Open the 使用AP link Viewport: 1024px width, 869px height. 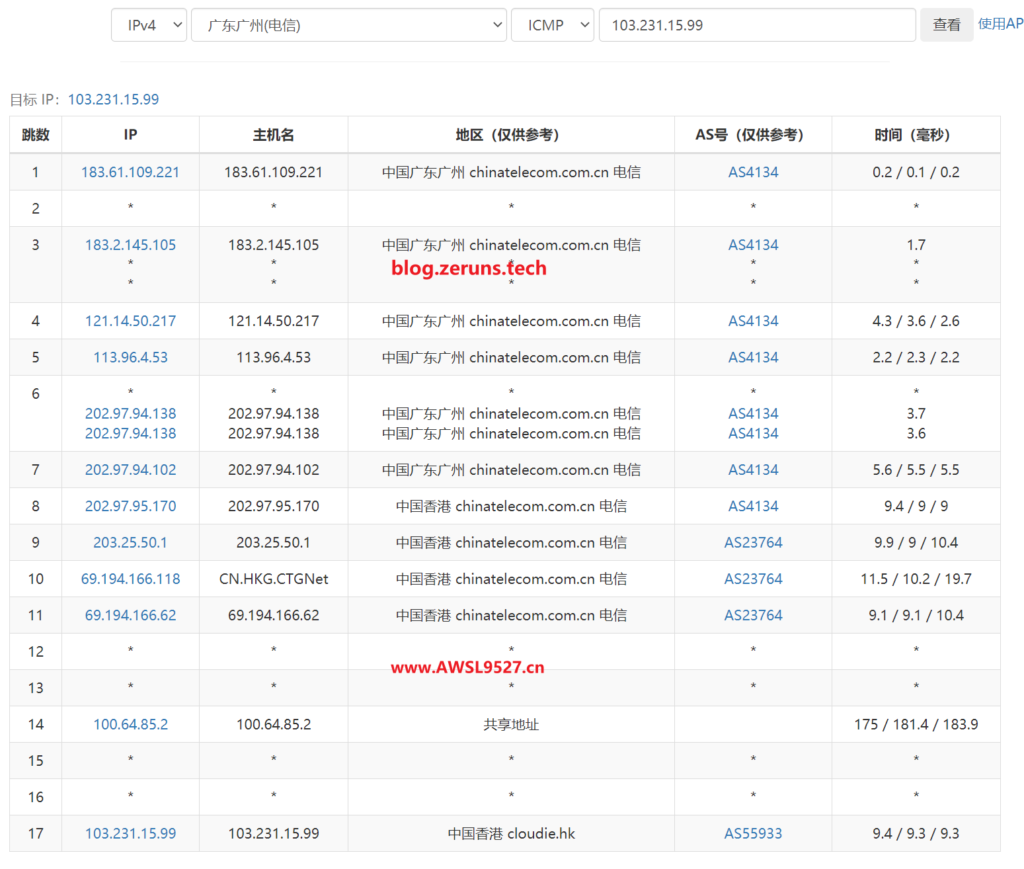pos(1000,24)
